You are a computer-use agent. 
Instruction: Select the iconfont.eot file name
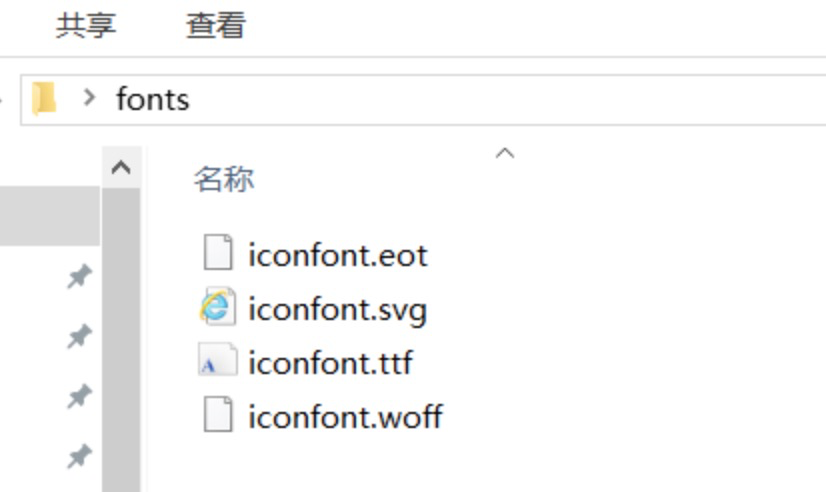338,255
